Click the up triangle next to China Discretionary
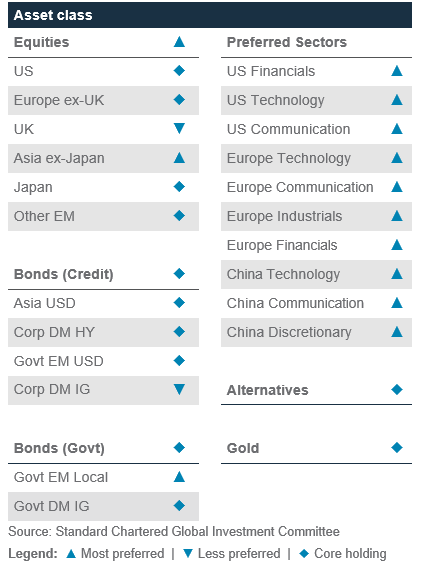Image resolution: width=424 pixels, height=566 pixels. [397, 331]
